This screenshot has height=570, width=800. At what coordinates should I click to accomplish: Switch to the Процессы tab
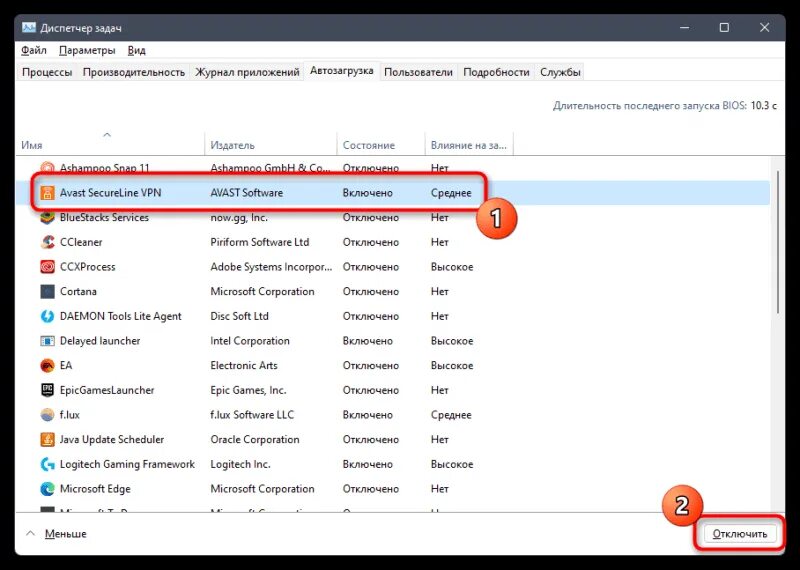47,72
